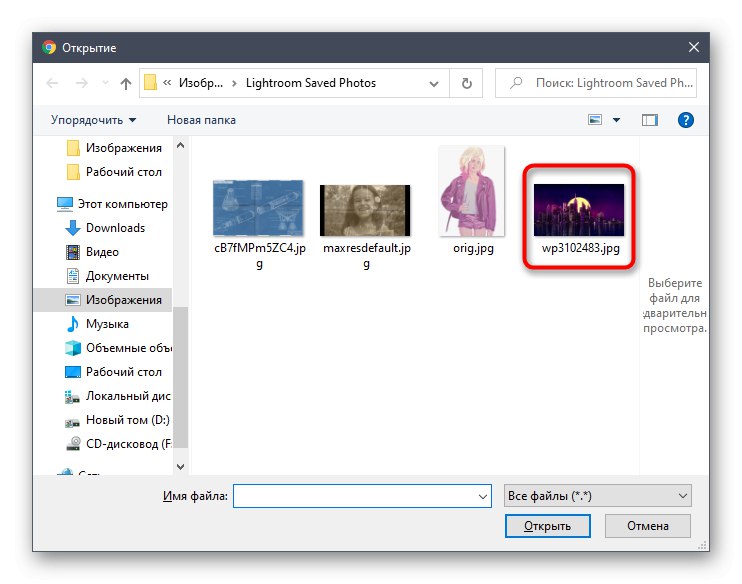The height and width of the screenshot is (584, 742).
Task: Open help with question mark icon
Action: [x=685, y=120]
